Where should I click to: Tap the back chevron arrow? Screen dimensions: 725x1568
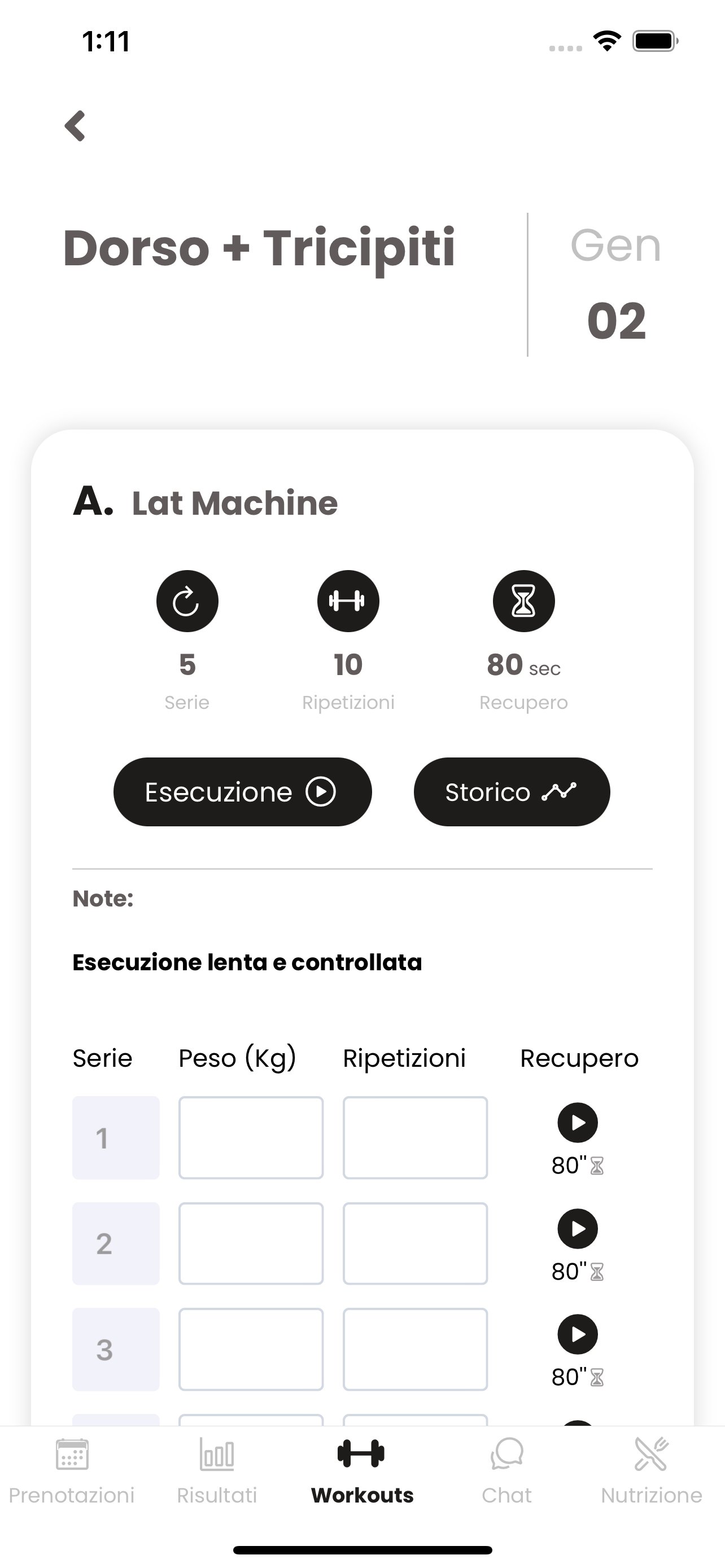click(75, 126)
